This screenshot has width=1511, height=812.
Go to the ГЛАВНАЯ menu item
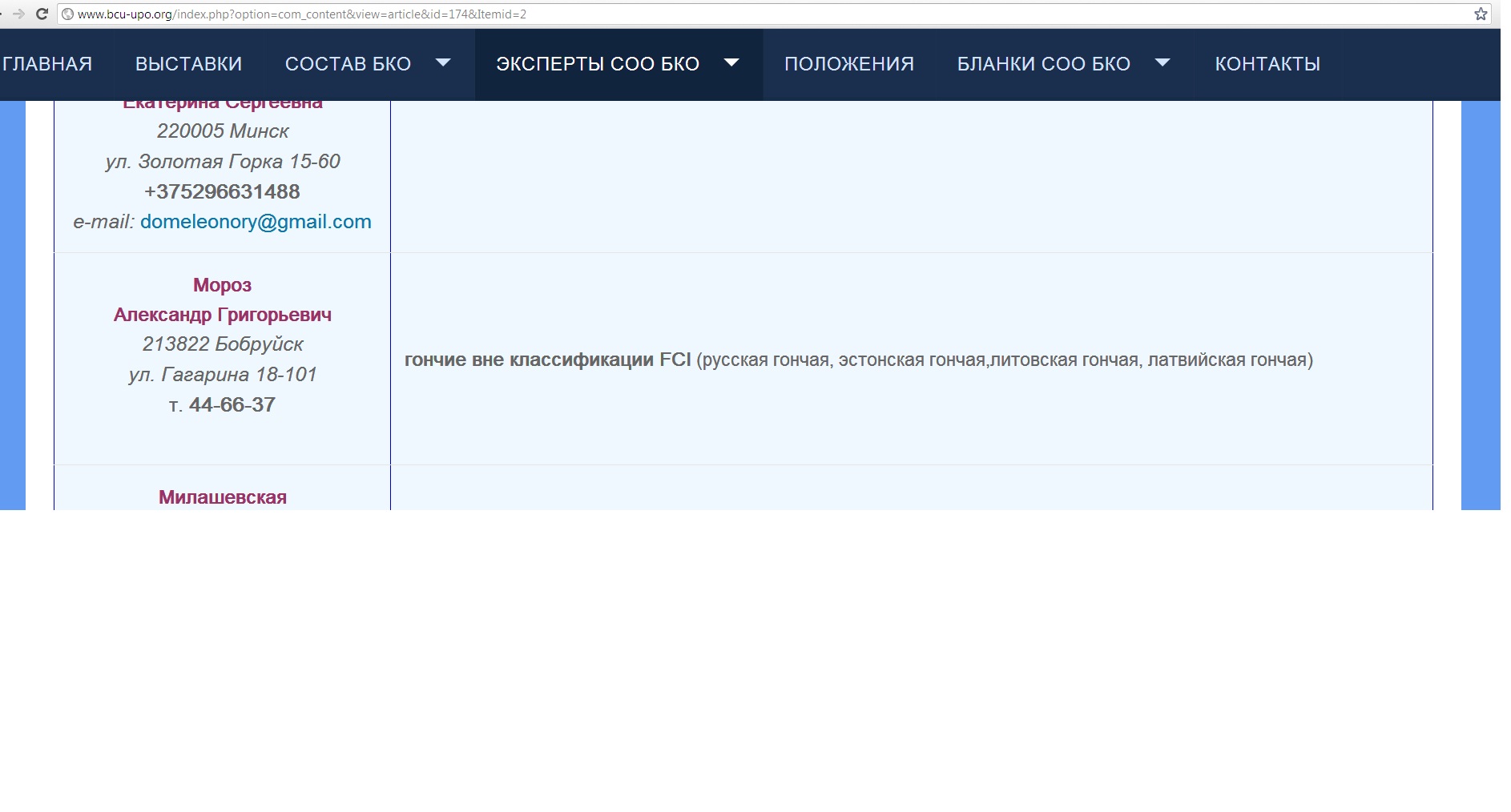tap(46, 64)
